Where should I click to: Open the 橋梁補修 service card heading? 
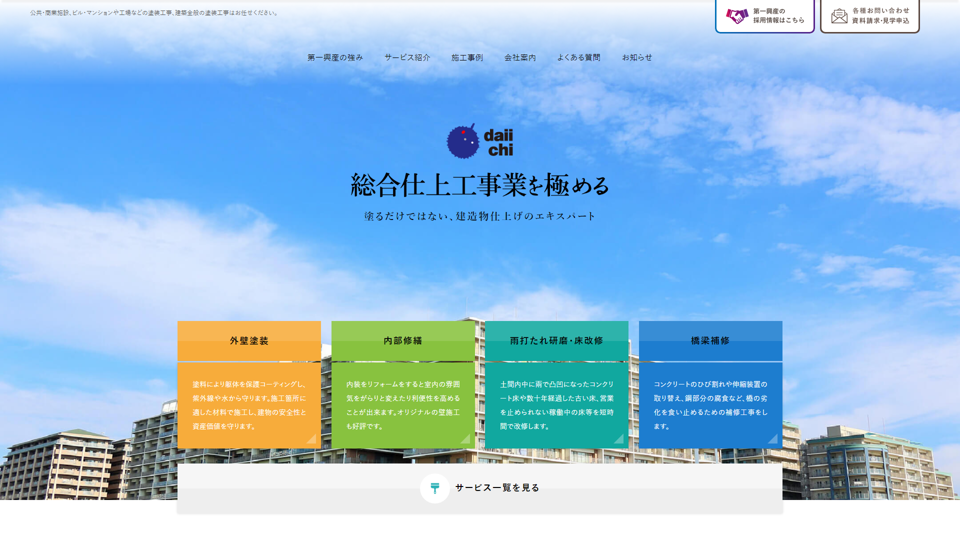coord(710,341)
